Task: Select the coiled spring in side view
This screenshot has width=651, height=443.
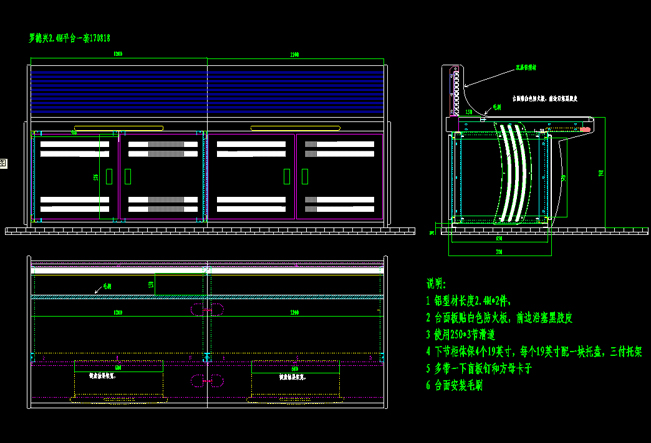Action: pos(459,98)
